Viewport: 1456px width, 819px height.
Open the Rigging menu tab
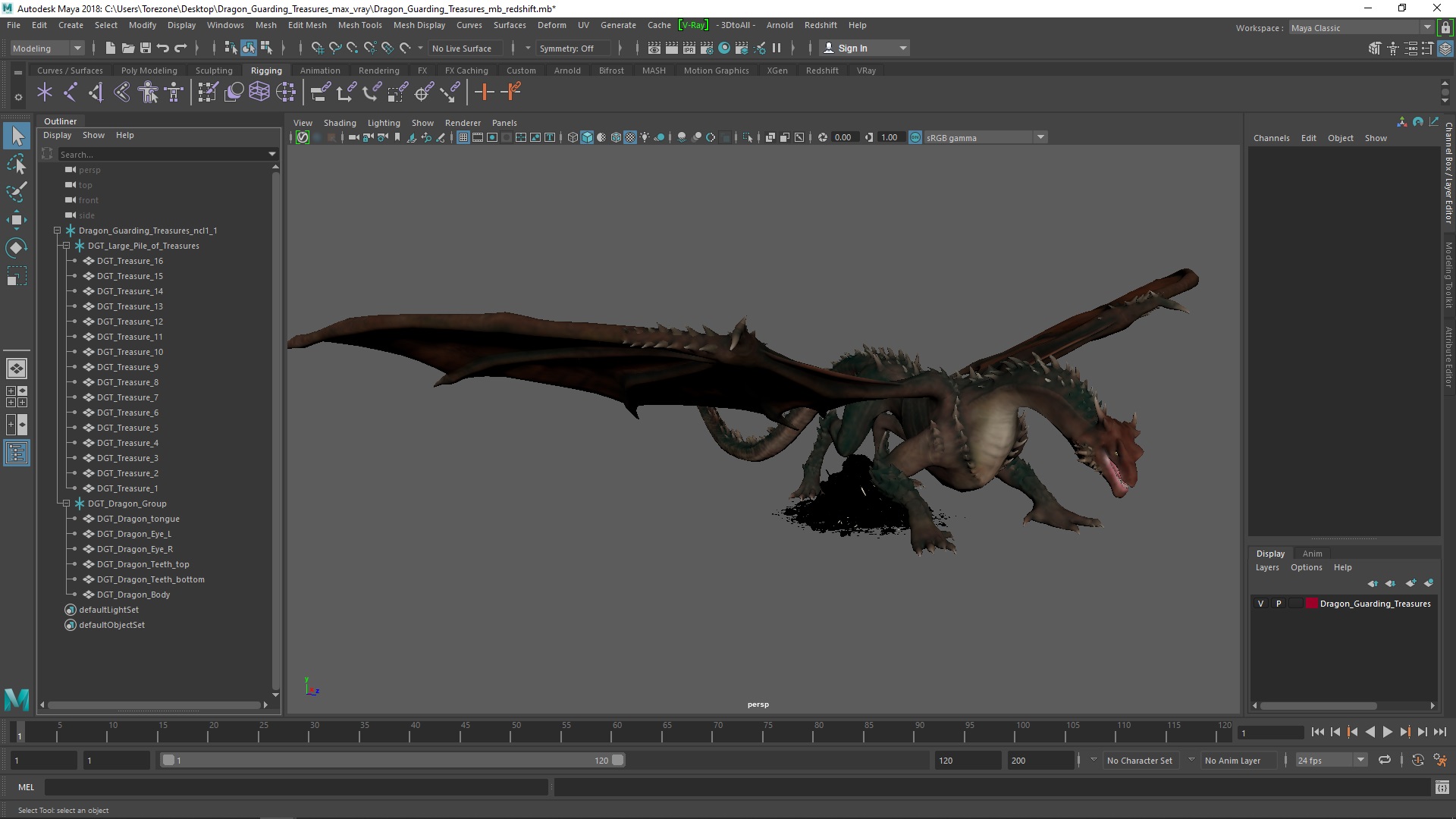pos(265,70)
